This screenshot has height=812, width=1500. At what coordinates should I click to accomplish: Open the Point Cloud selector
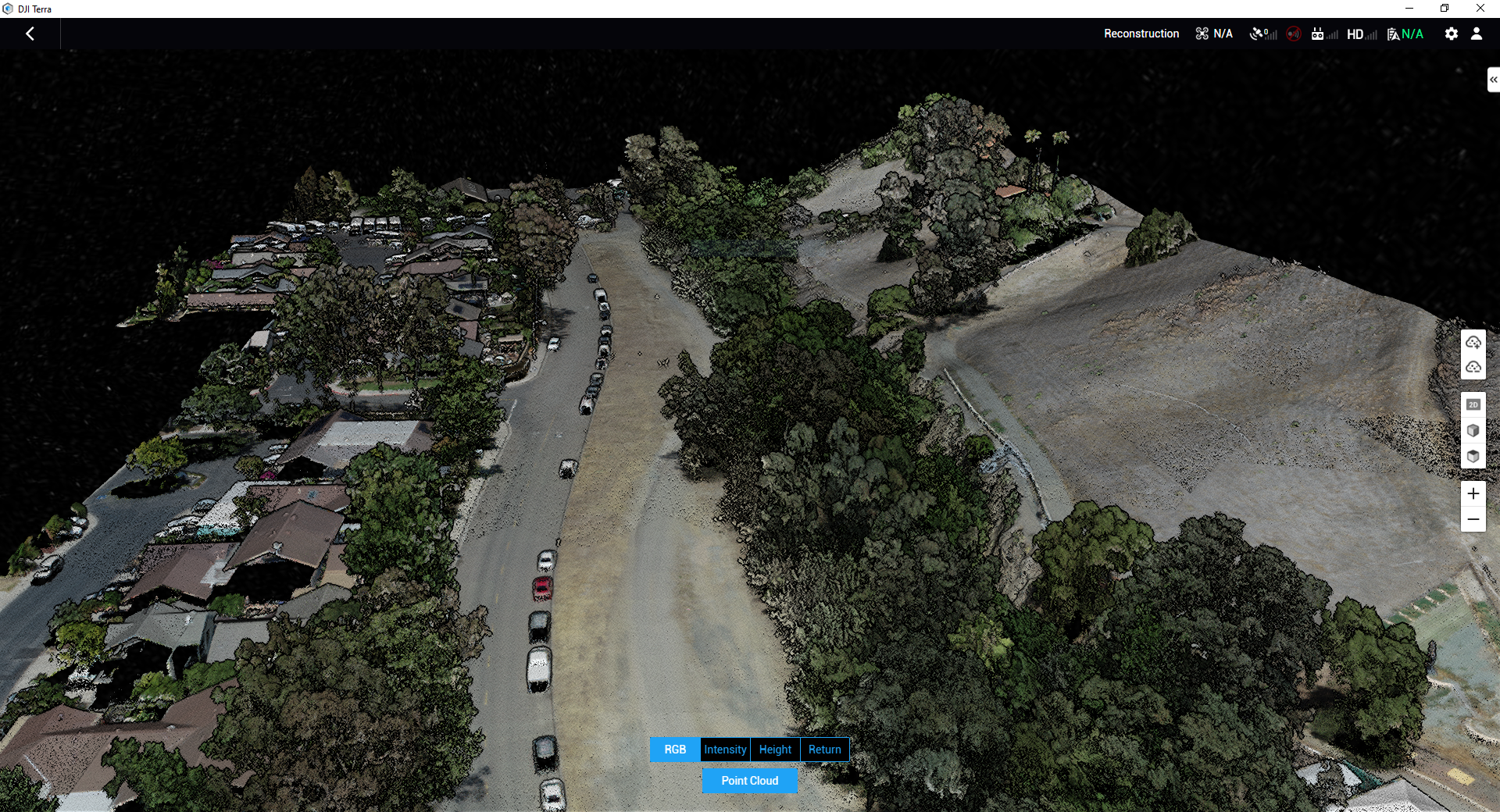click(749, 780)
